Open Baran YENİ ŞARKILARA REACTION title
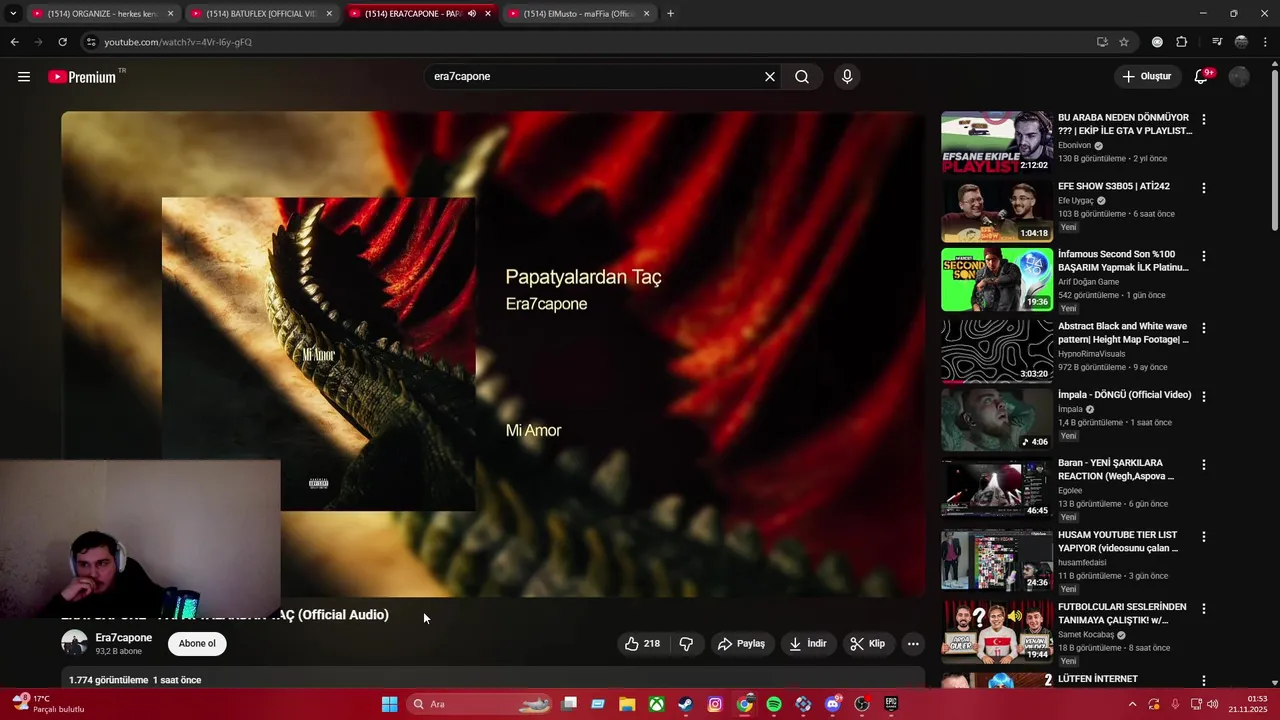Viewport: 1280px width, 720px height. [x=1116, y=470]
